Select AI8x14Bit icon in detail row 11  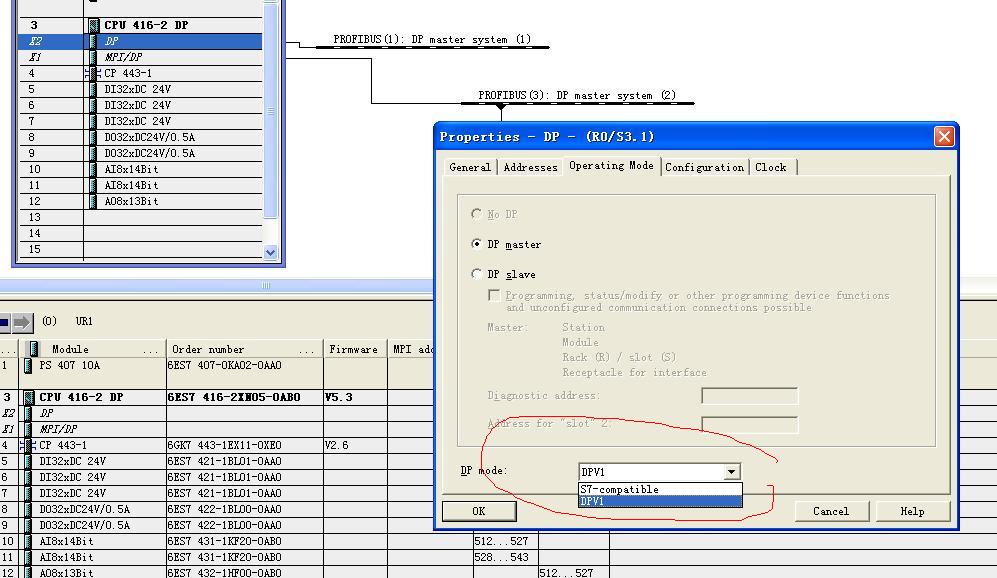(28, 557)
